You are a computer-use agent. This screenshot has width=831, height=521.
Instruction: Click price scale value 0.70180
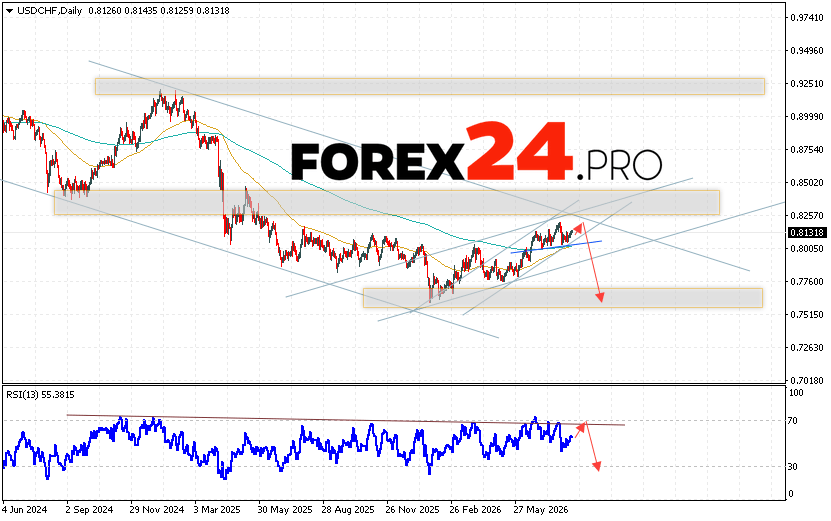click(x=807, y=381)
